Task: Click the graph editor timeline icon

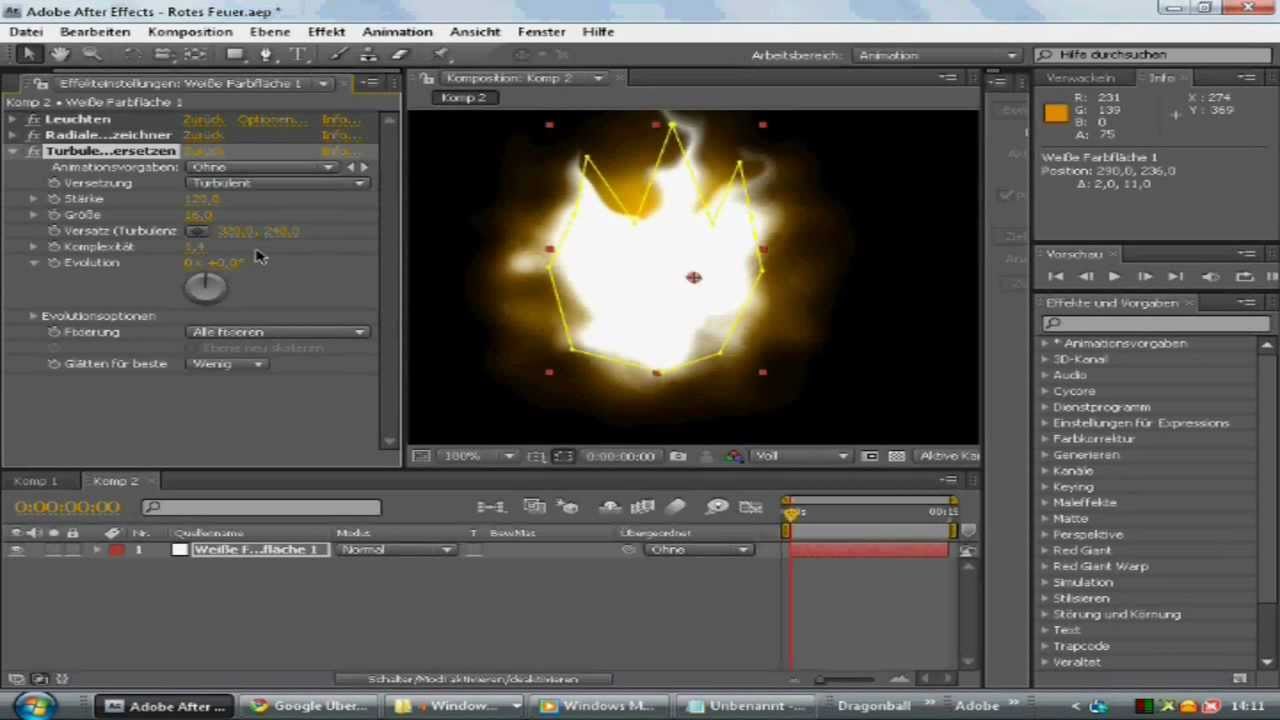Action: coord(751,507)
